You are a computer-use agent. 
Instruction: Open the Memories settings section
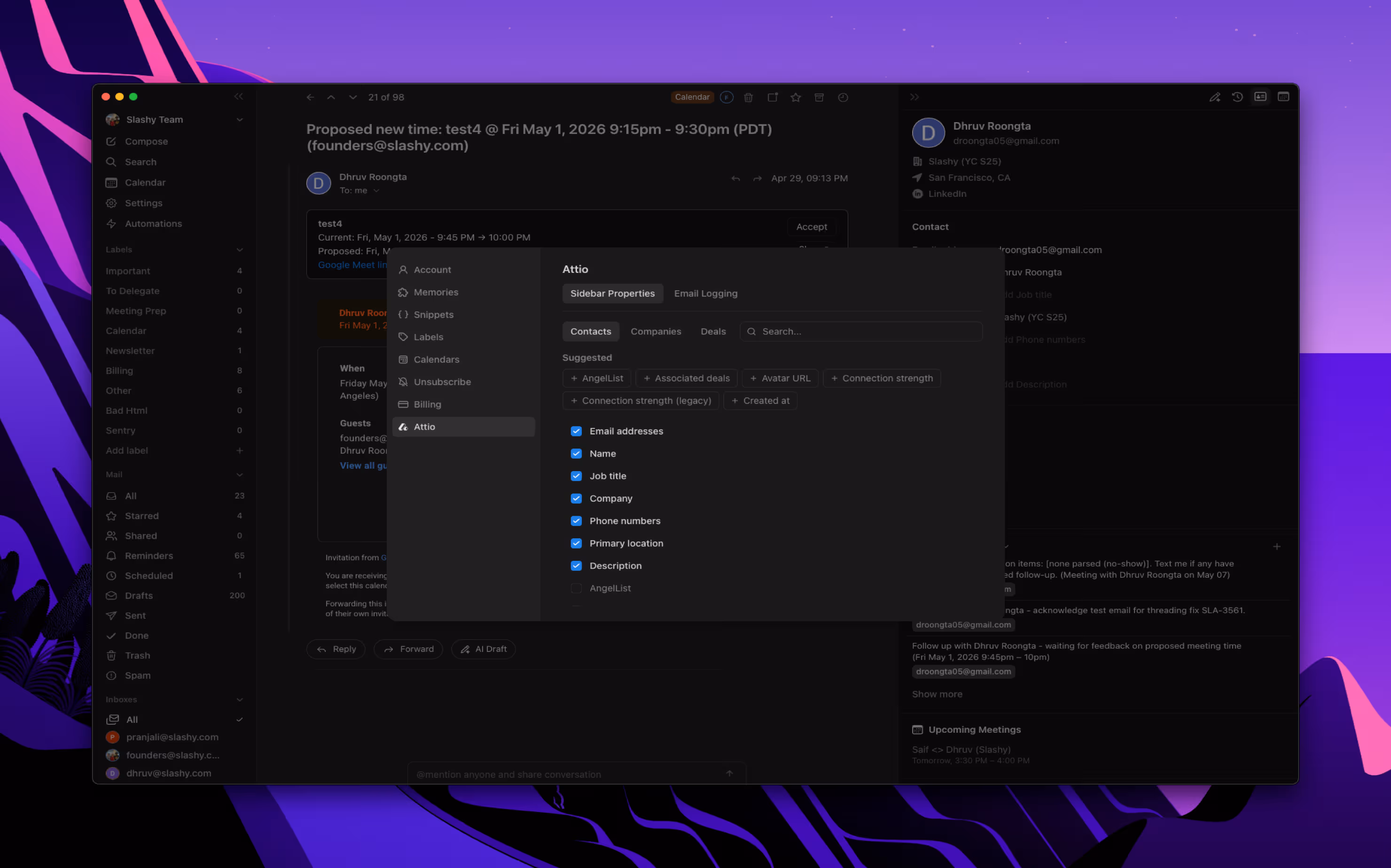pyautogui.click(x=463, y=292)
